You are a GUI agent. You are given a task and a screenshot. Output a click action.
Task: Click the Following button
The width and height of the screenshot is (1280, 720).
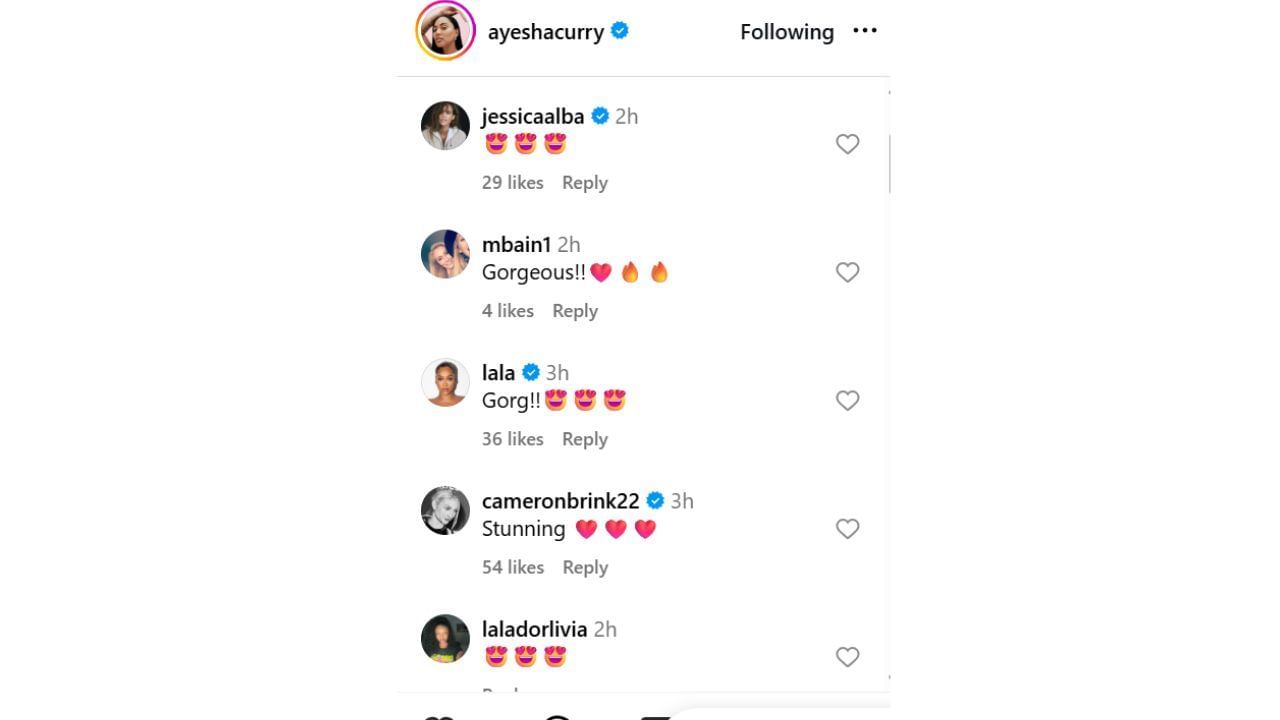coord(787,31)
